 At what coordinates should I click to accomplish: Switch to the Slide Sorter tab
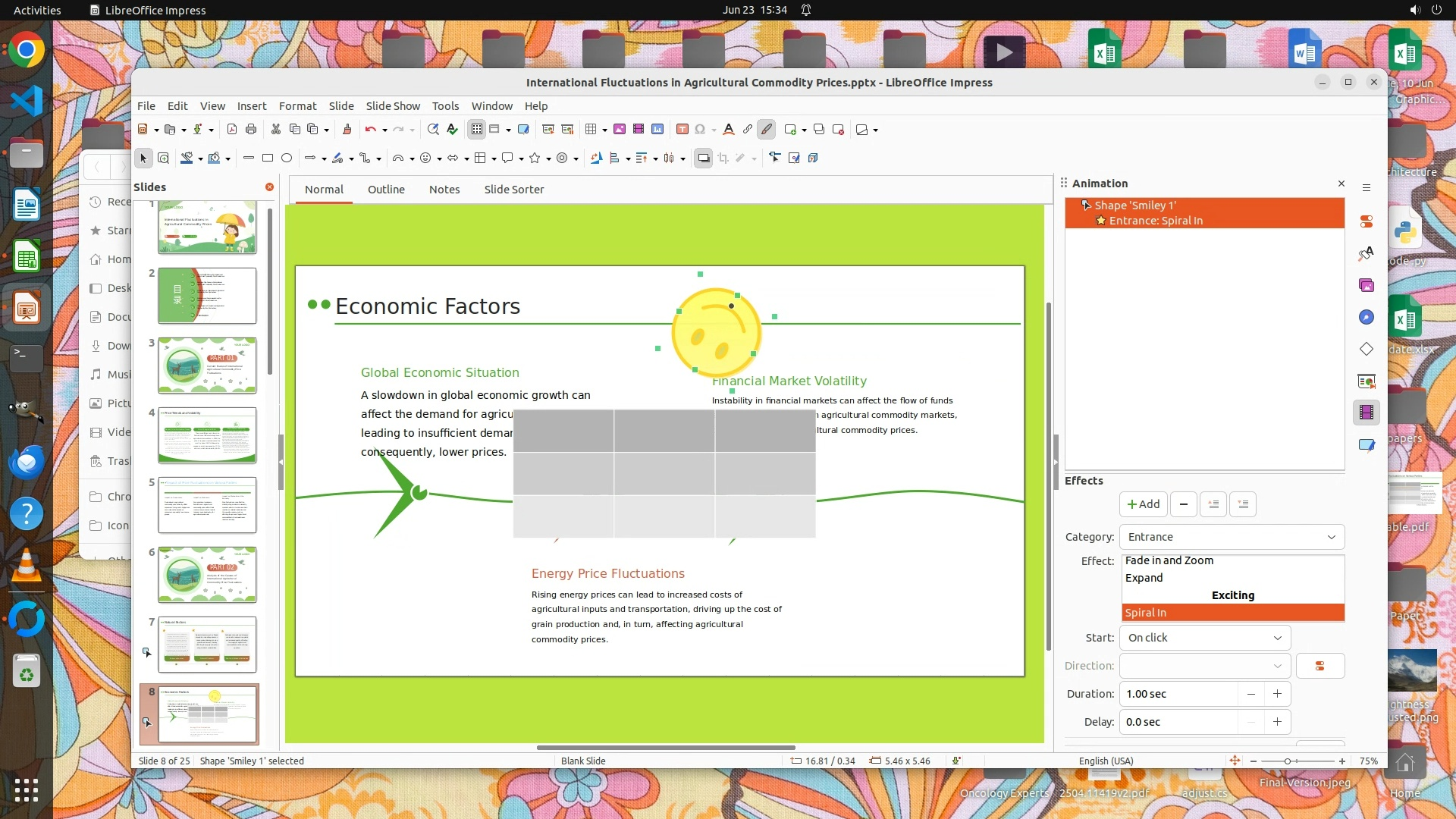(x=513, y=190)
